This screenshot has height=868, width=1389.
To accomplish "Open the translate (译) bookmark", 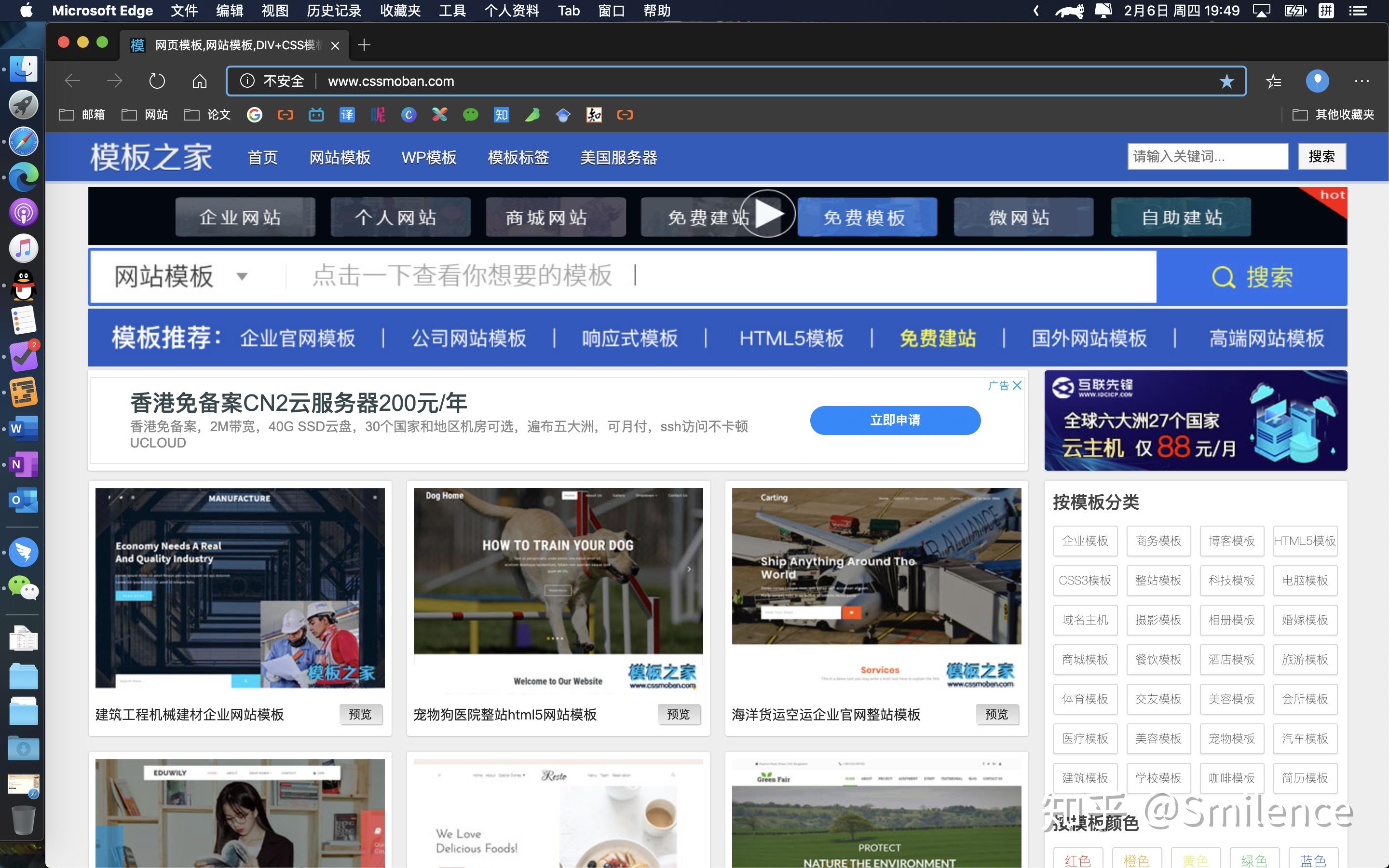I will point(346,115).
